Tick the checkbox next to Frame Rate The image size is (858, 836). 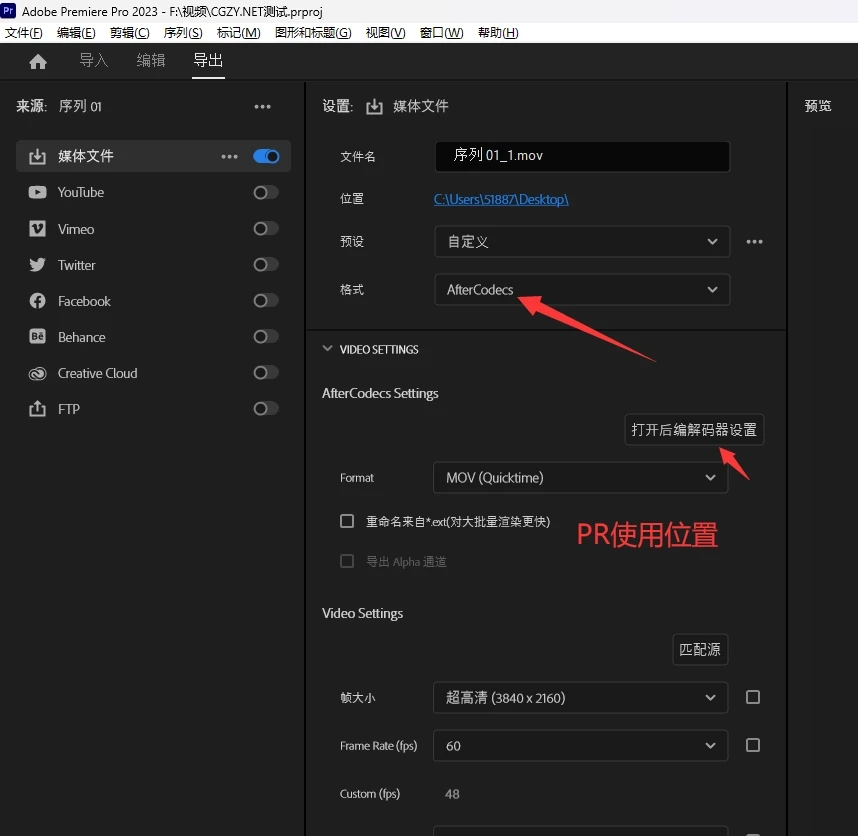click(753, 745)
